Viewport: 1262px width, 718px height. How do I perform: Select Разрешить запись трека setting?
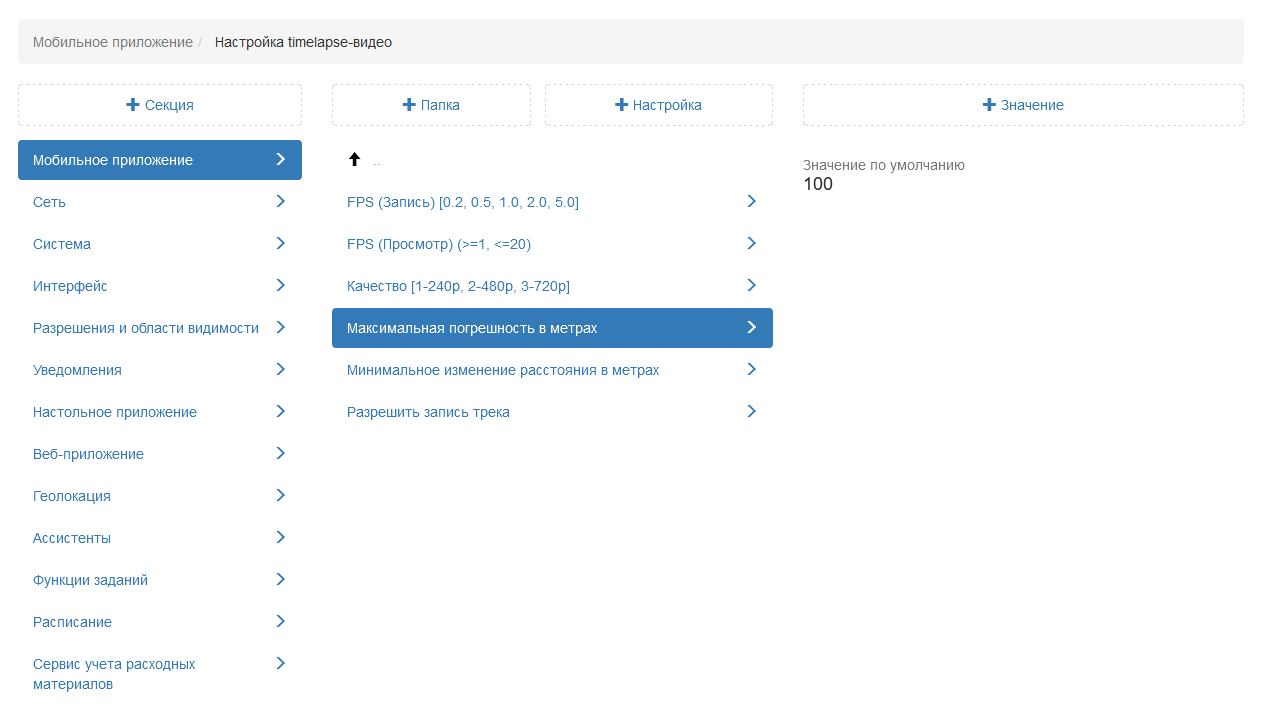point(428,412)
